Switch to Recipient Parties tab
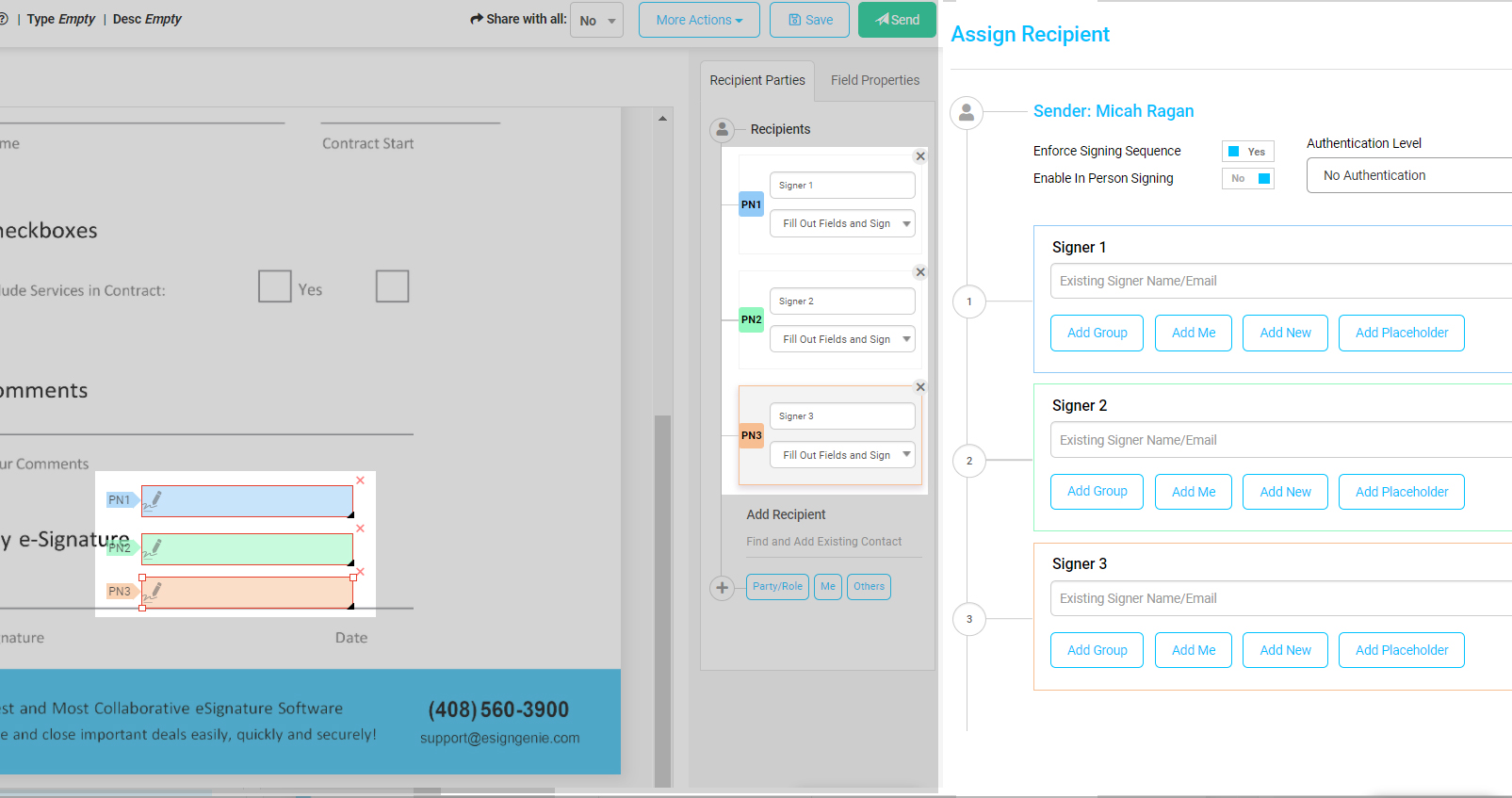 [x=757, y=81]
